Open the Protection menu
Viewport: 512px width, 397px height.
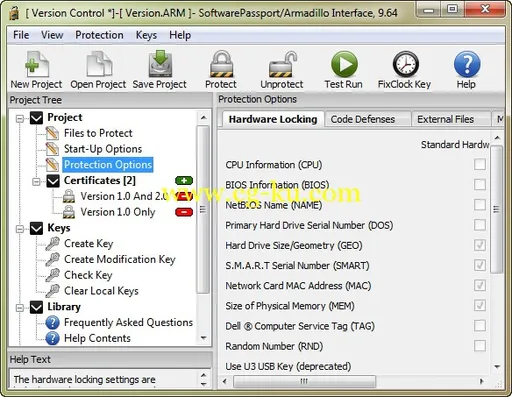(99, 35)
